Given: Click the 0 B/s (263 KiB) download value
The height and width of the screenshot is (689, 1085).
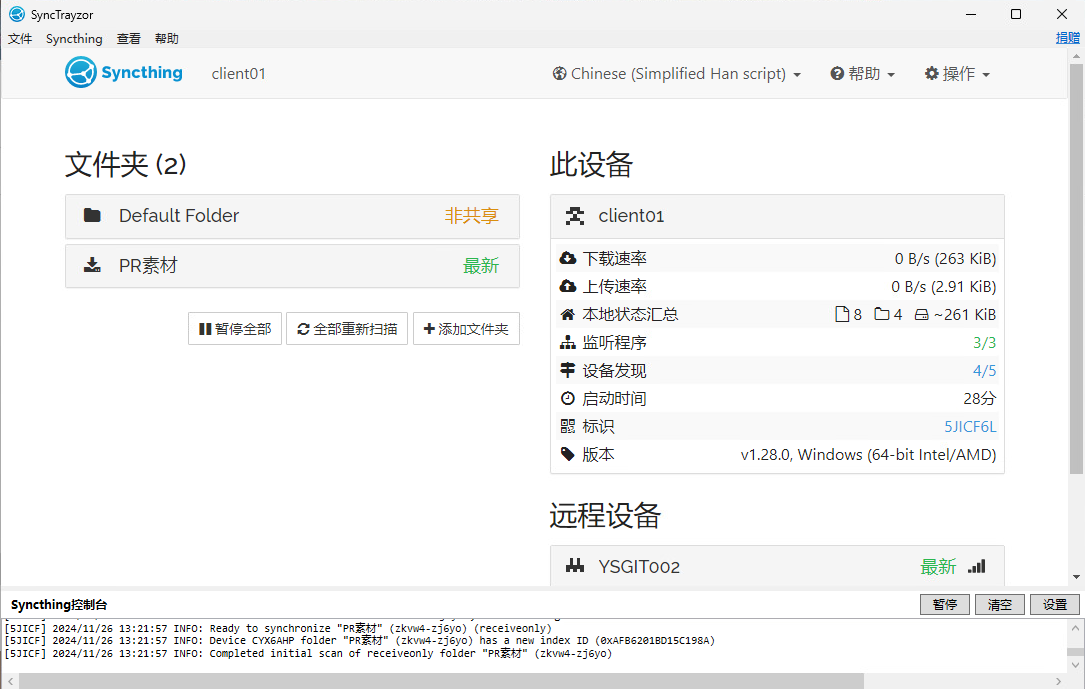Looking at the screenshot, I should 945,259.
